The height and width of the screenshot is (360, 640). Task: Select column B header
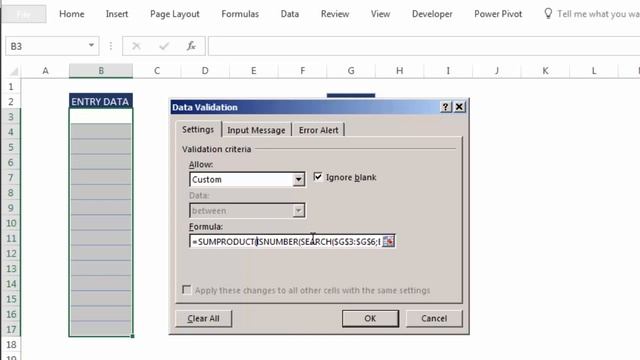click(x=101, y=71)
